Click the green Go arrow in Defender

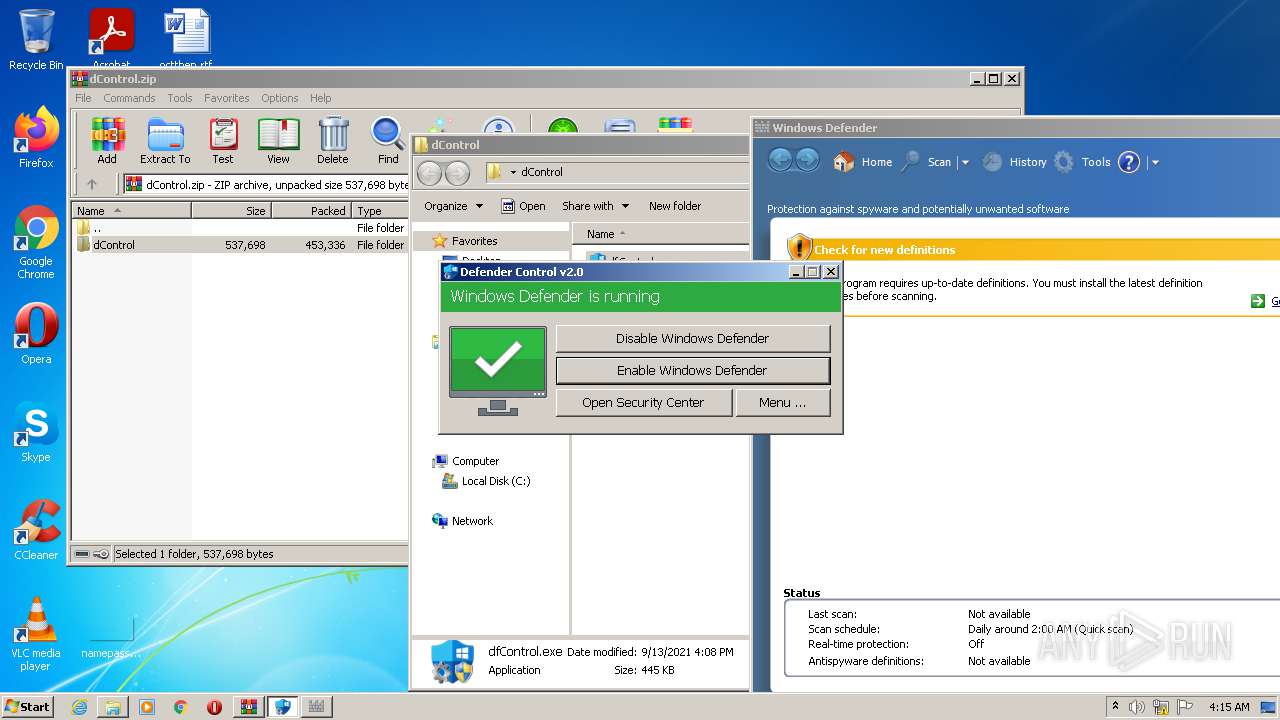click(1258, 301)
